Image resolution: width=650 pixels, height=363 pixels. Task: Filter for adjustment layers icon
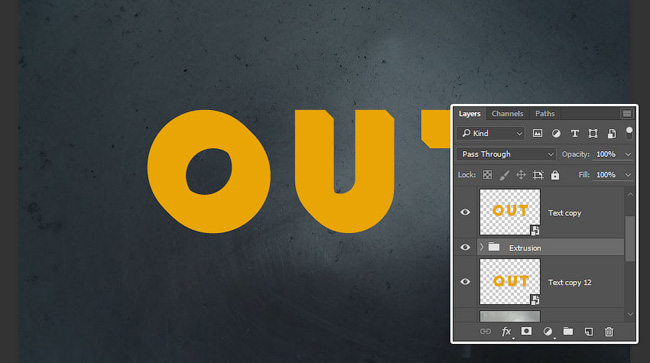click(556, 133)
